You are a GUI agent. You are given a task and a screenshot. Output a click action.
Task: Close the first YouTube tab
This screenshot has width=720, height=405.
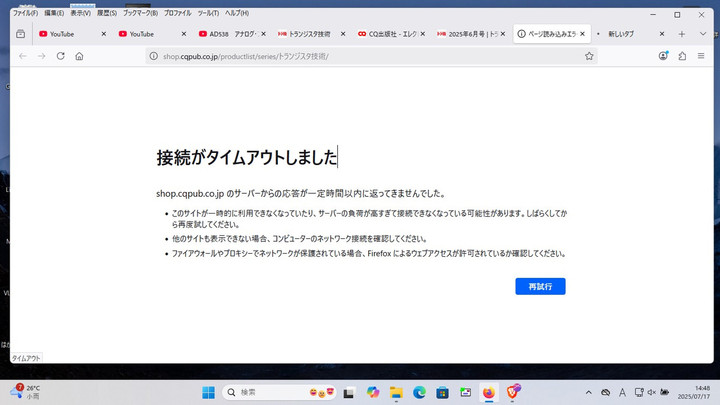point(103,34)
